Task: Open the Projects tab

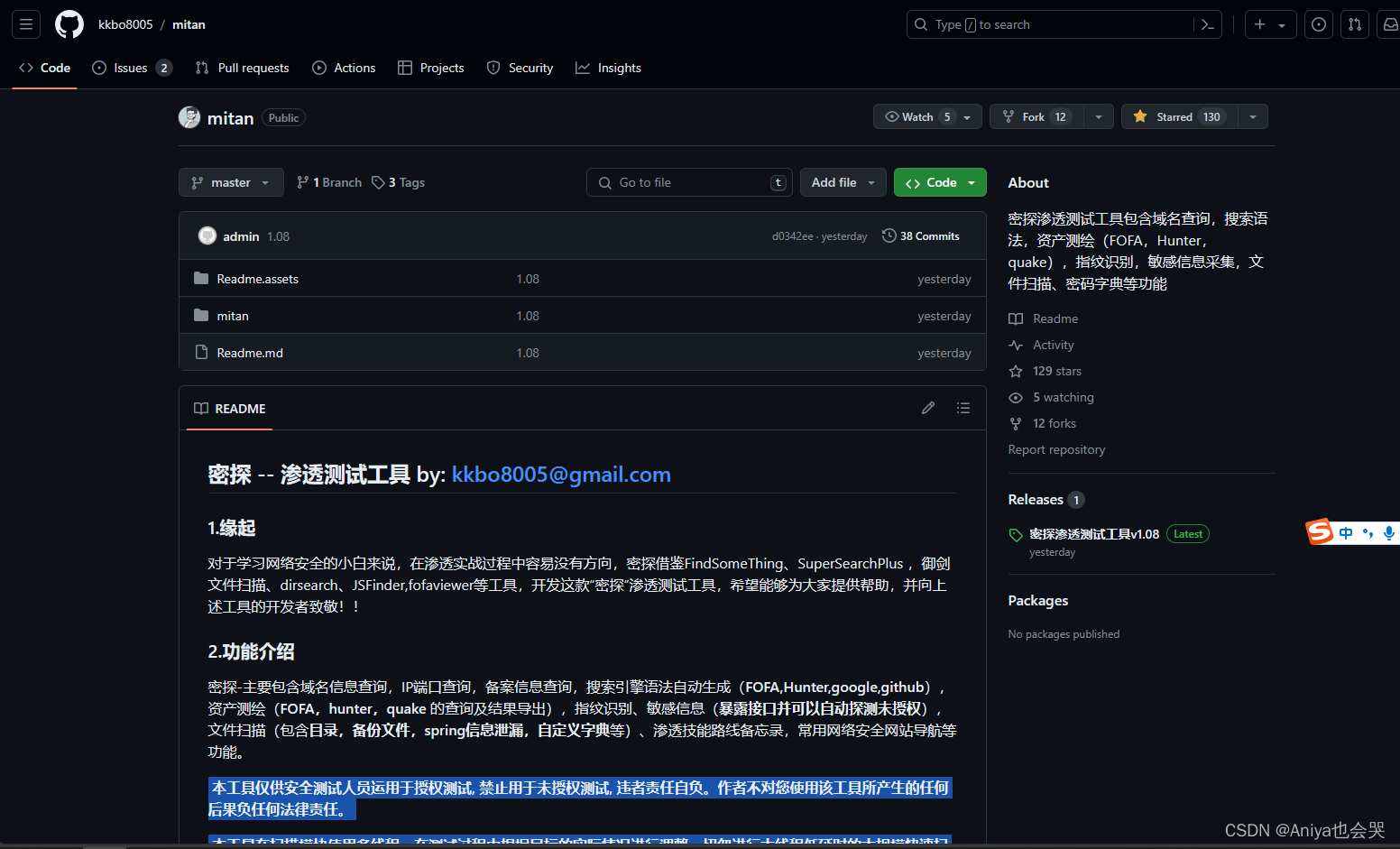Action: point(431,68)
